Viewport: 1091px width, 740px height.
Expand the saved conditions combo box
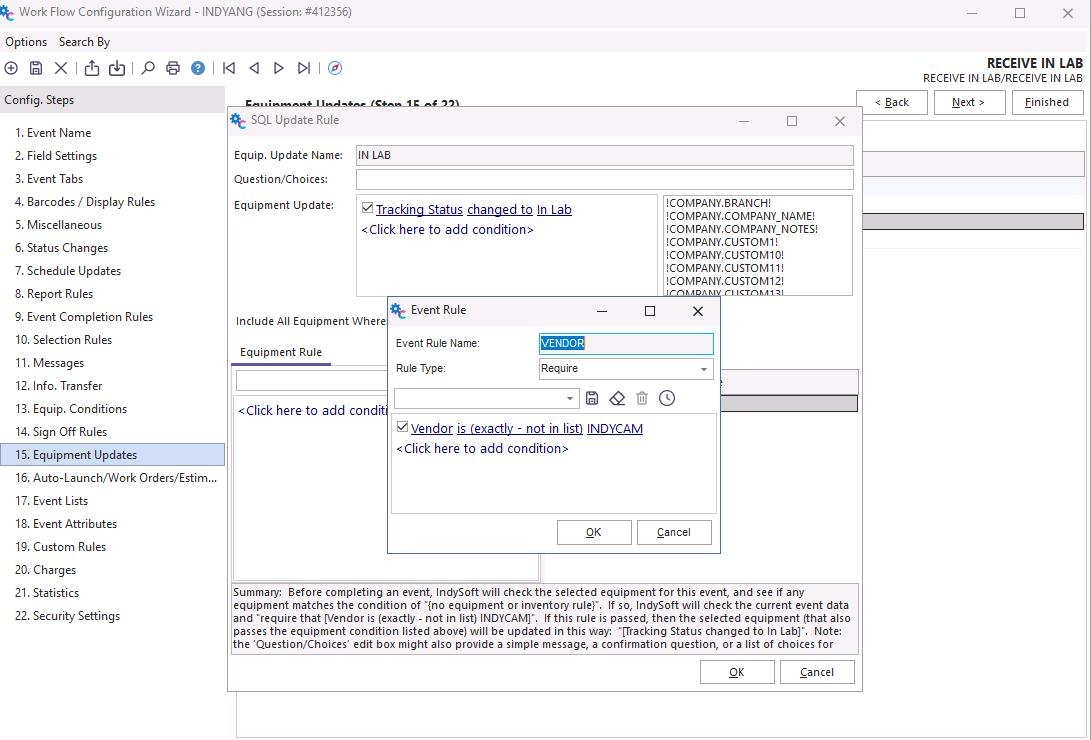(x=570, y=398)
